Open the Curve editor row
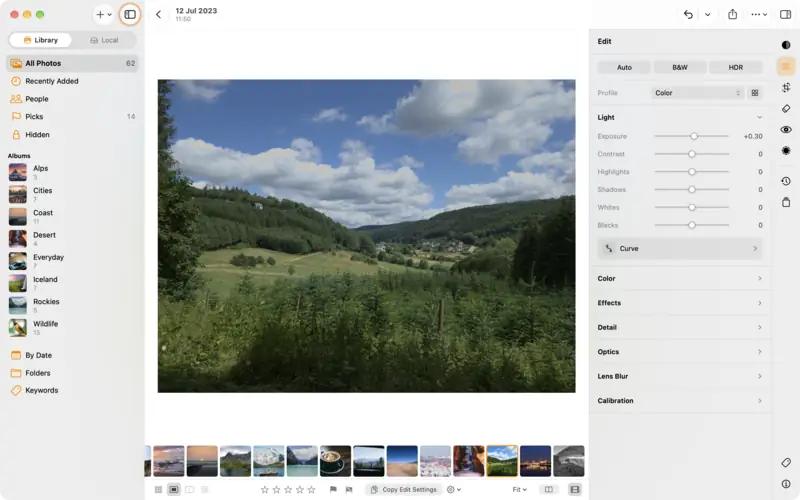Screen dimensions: 800x500 (680, 248)
